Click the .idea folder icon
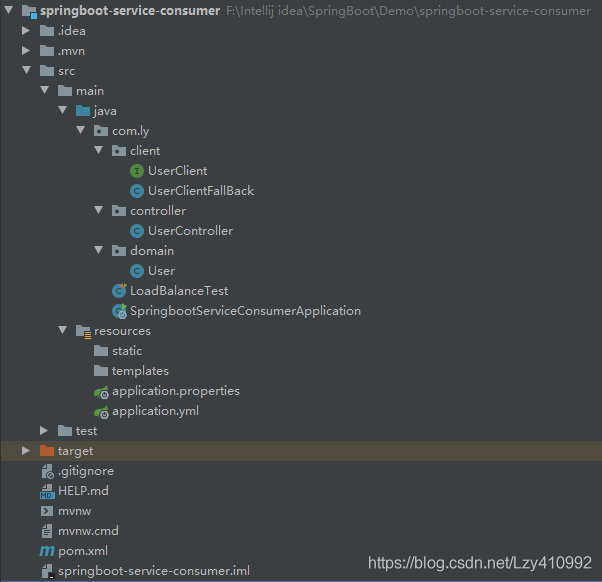Viewport: 602px width, 582px height. [x=47, y=31]
